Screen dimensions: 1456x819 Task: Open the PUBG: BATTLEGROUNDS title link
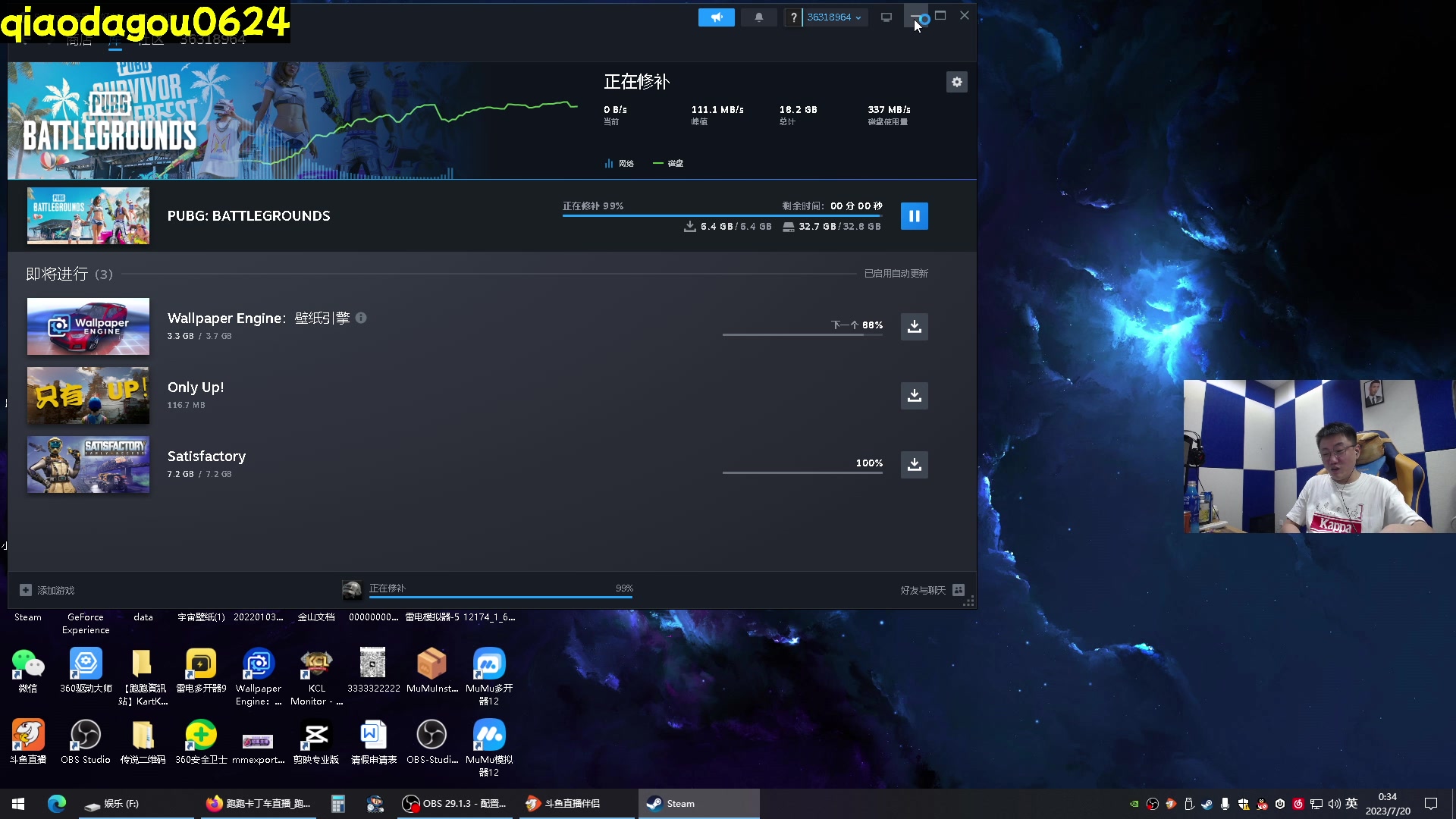pyautogui.click(x=249, y=216)
